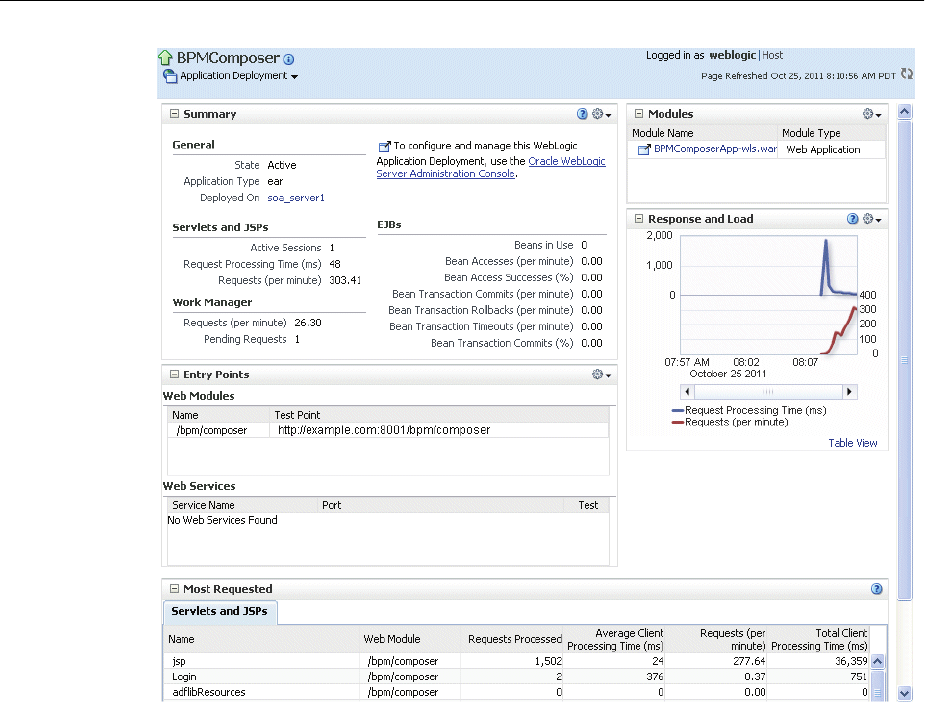Click the Summary panel gear settings icon

tap(601, 115)
